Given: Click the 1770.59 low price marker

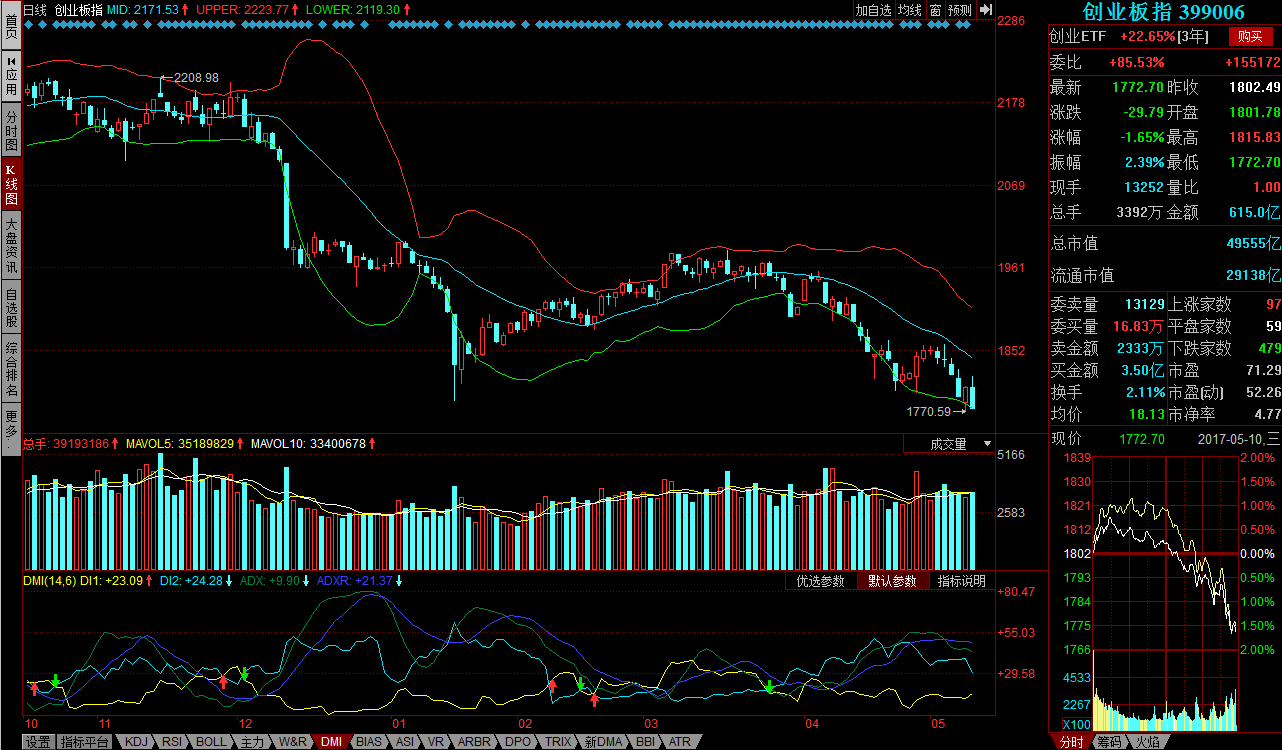Looking at the screenshot, I should pos(929,411).
